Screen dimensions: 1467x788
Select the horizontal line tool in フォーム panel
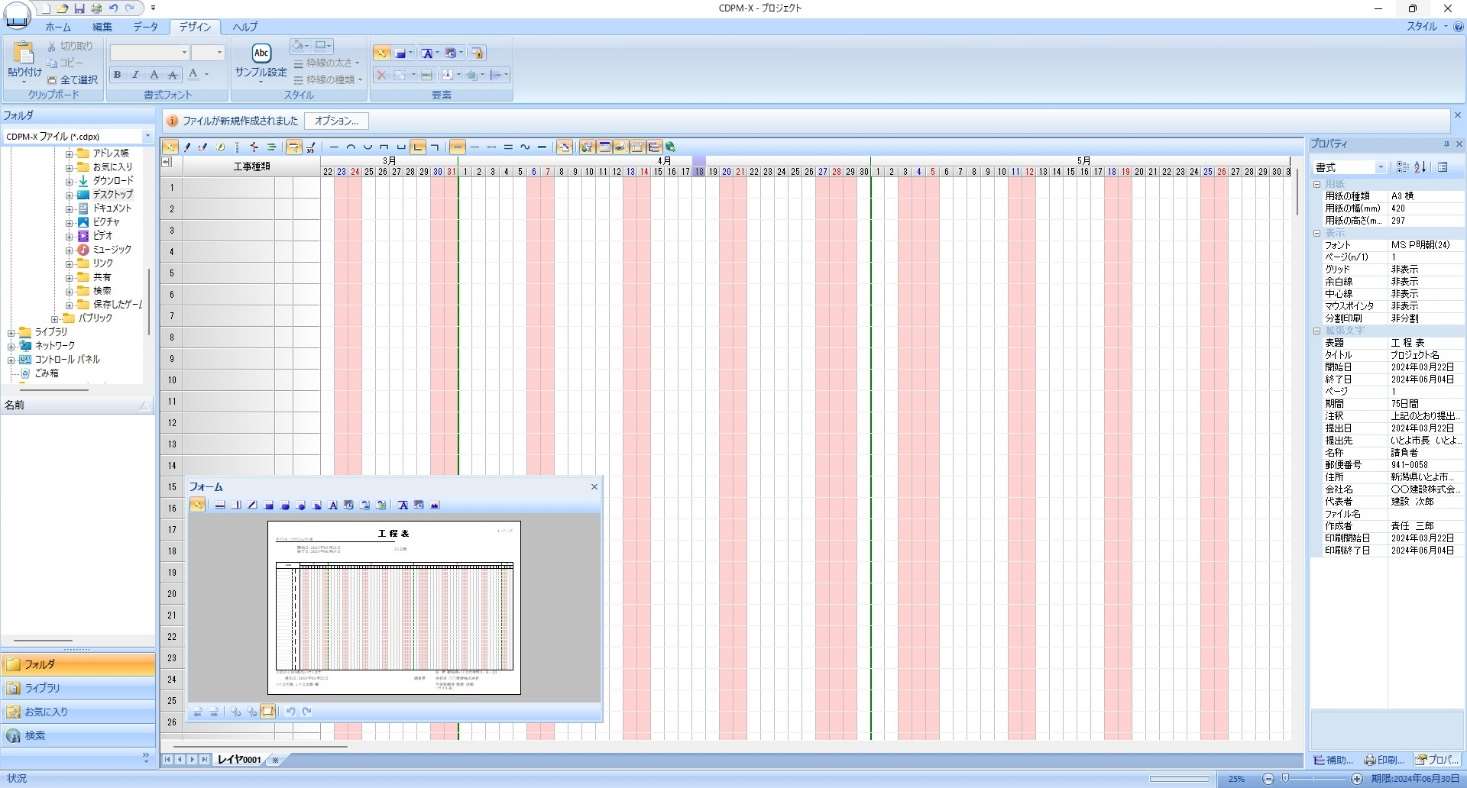pos(220,505)
